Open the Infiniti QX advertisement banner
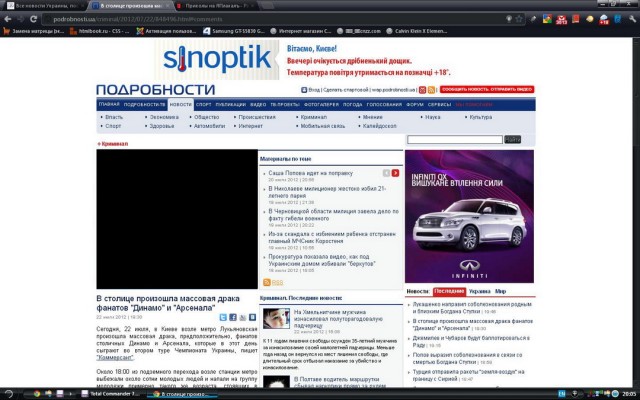This screenshot has height=400, width=640. pyautogui.click(x=469, y=216)
